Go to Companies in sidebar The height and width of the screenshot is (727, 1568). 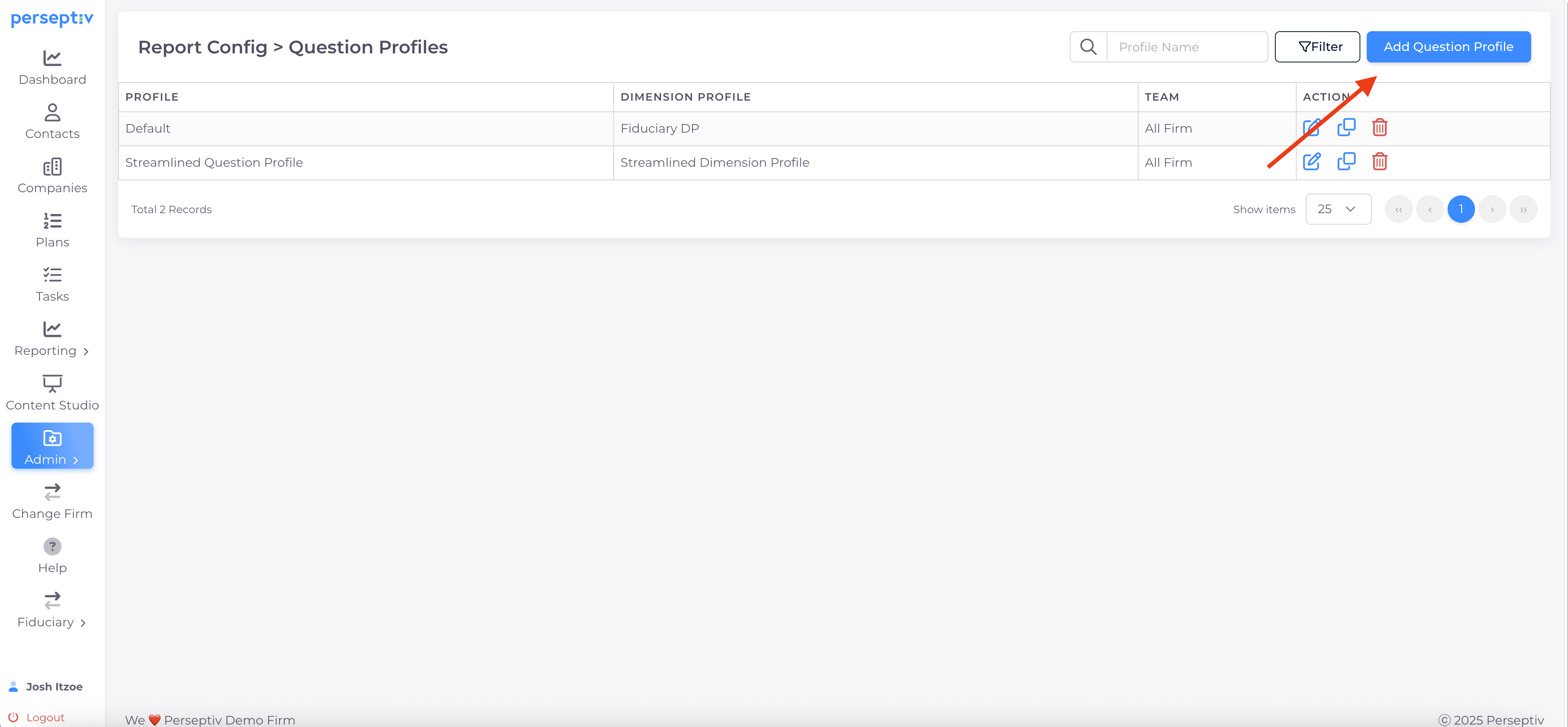53,175
